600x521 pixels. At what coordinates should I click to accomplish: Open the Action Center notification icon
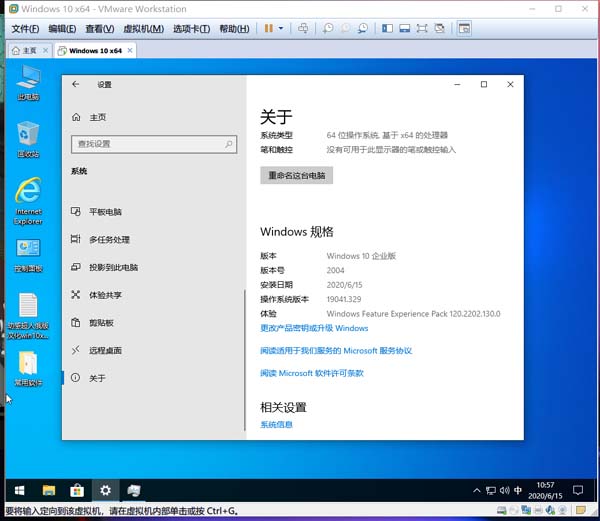point(578,490)
